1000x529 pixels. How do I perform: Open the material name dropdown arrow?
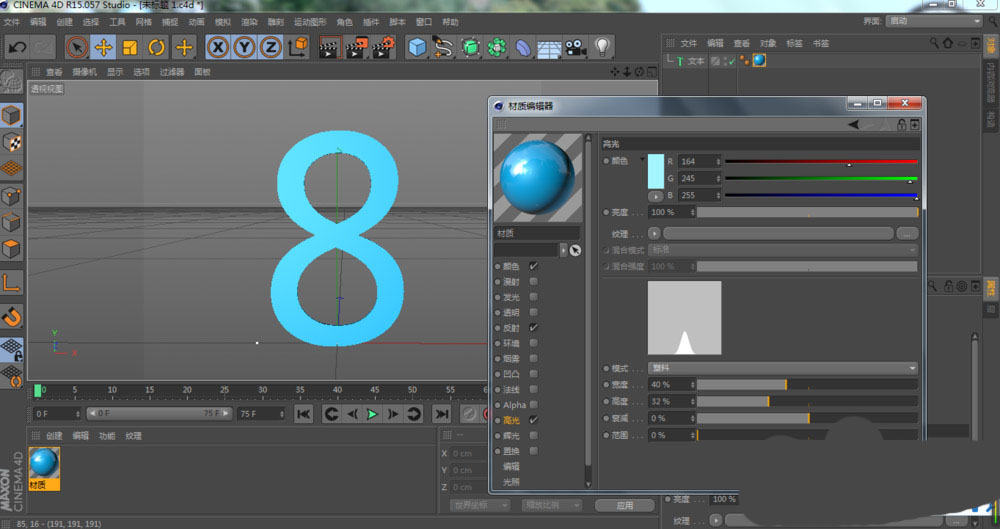pos(563,250)
